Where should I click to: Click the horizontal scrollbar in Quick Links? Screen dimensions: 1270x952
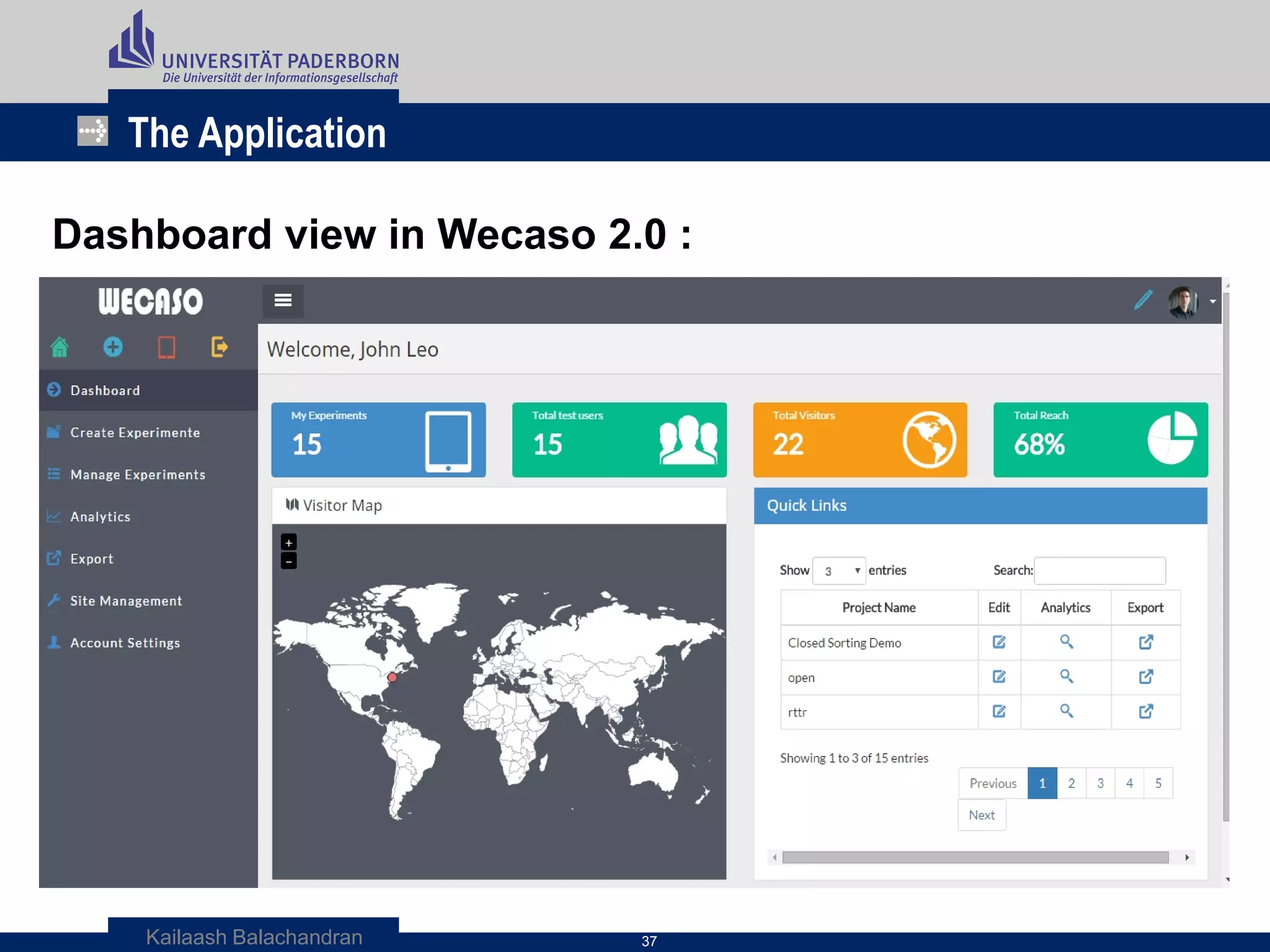(x=975, y=858)
